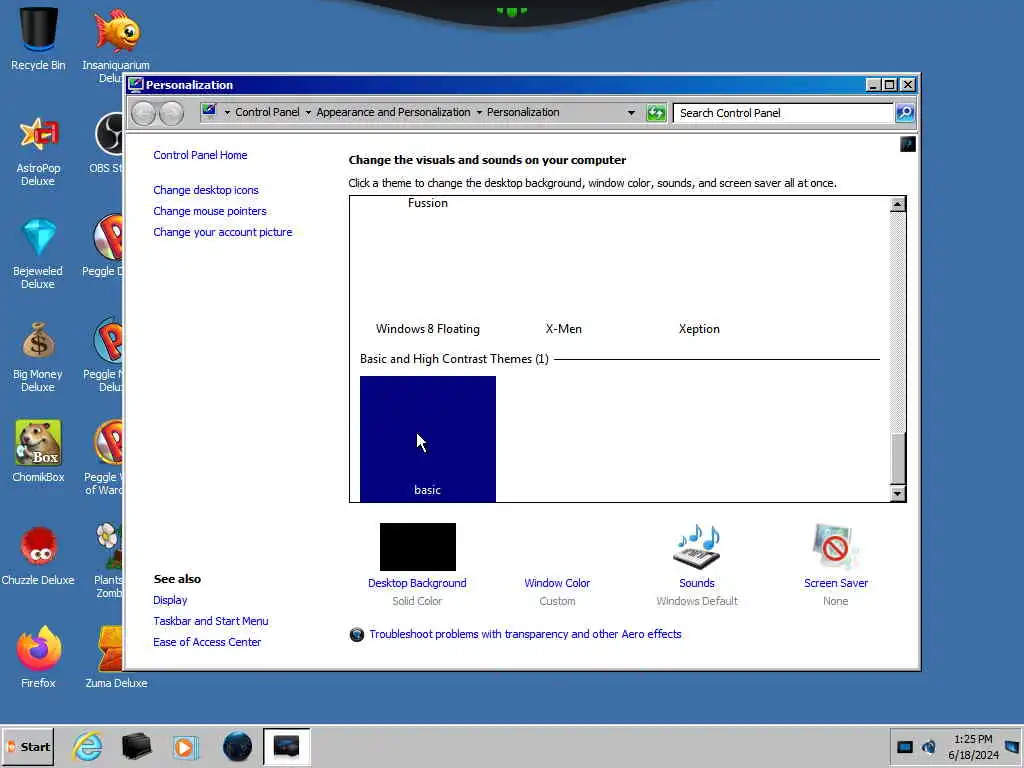This screenshot has width=1024, height=768.
Task: Open Change mouse pointers link
Action: coord(210,211)
